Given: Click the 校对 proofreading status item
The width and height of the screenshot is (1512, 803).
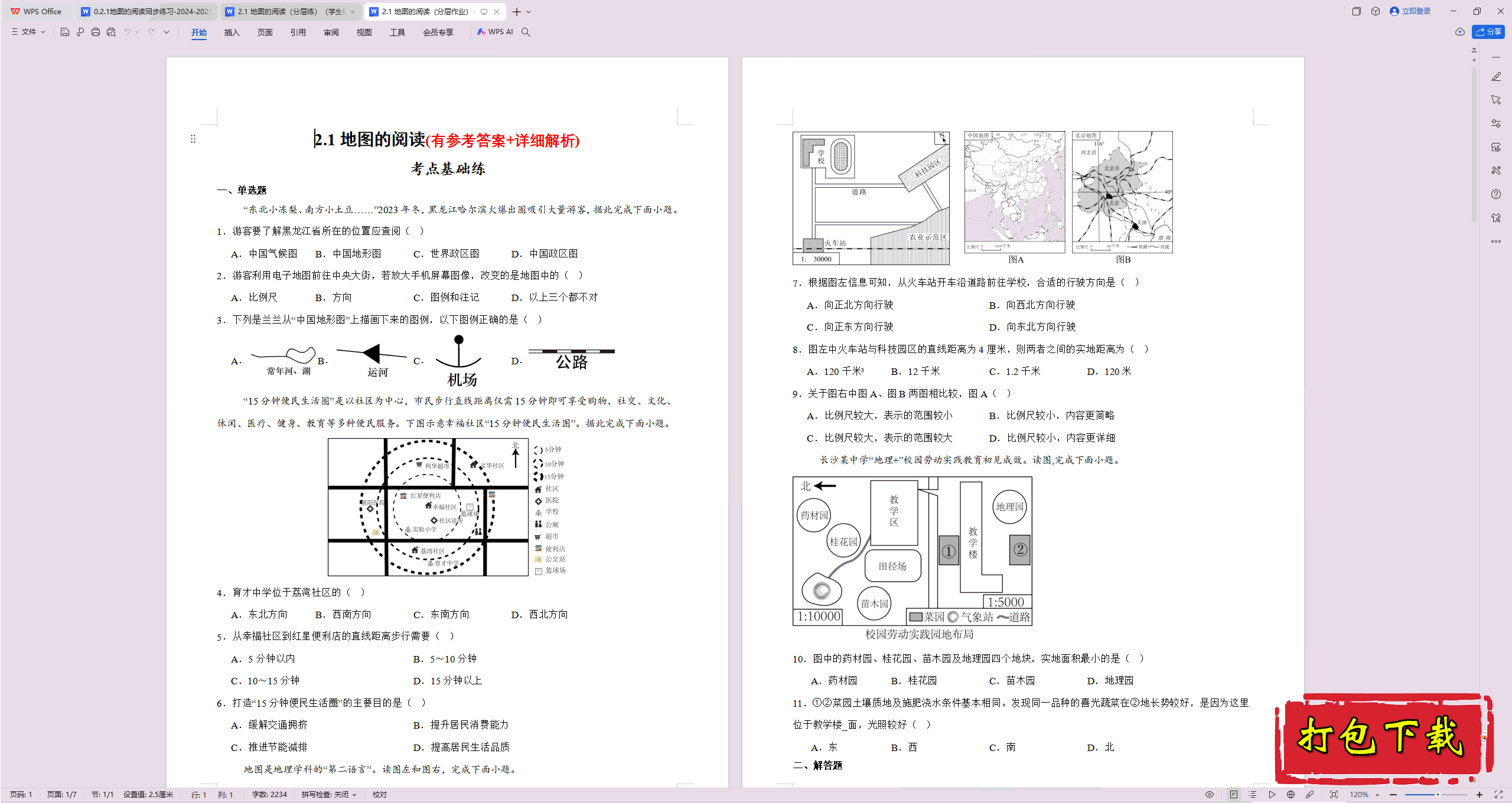Looking at the screenshot, I should click(x=380, y=795).
